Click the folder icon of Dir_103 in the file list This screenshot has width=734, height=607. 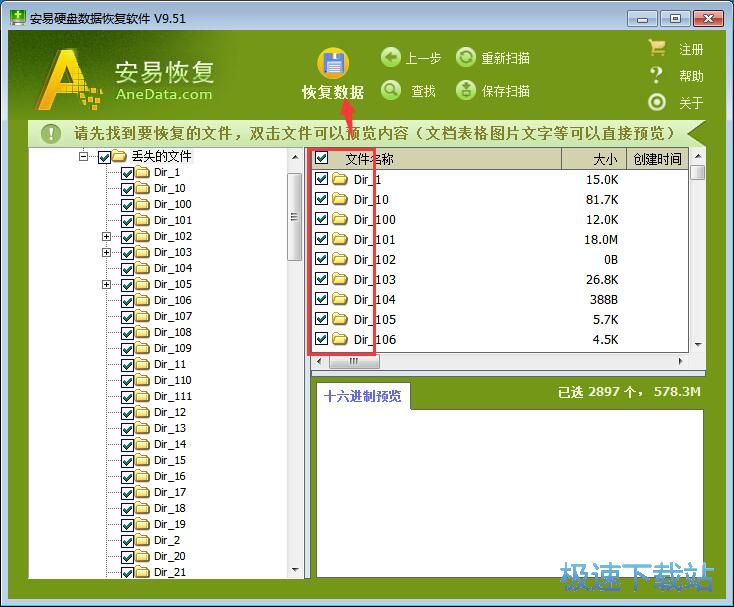point(340,279)
